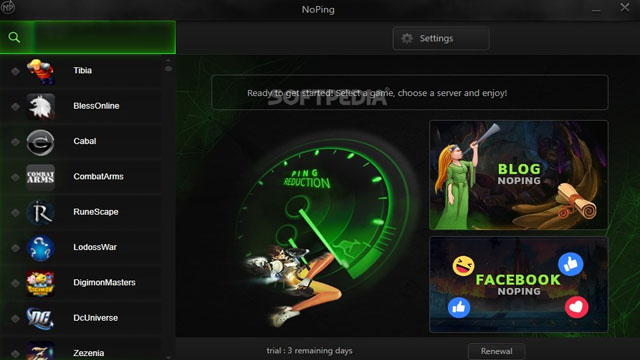Open the Facebook NoPing banner
Image resolution: width=640 pixels, height=360 pixels.
pos(519,284)
